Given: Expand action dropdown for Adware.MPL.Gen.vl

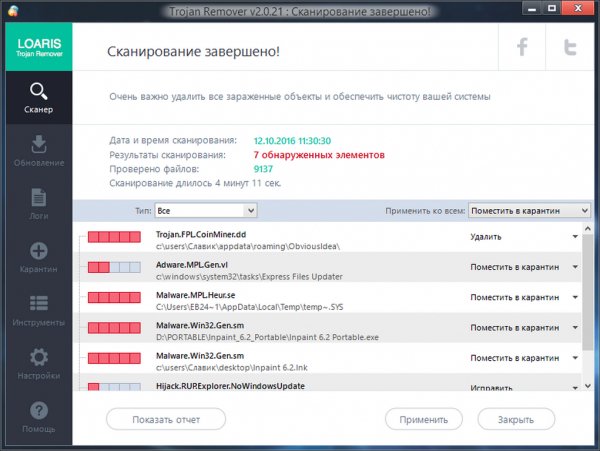Looking at the screenshot, I should click(x=575, y=267).
